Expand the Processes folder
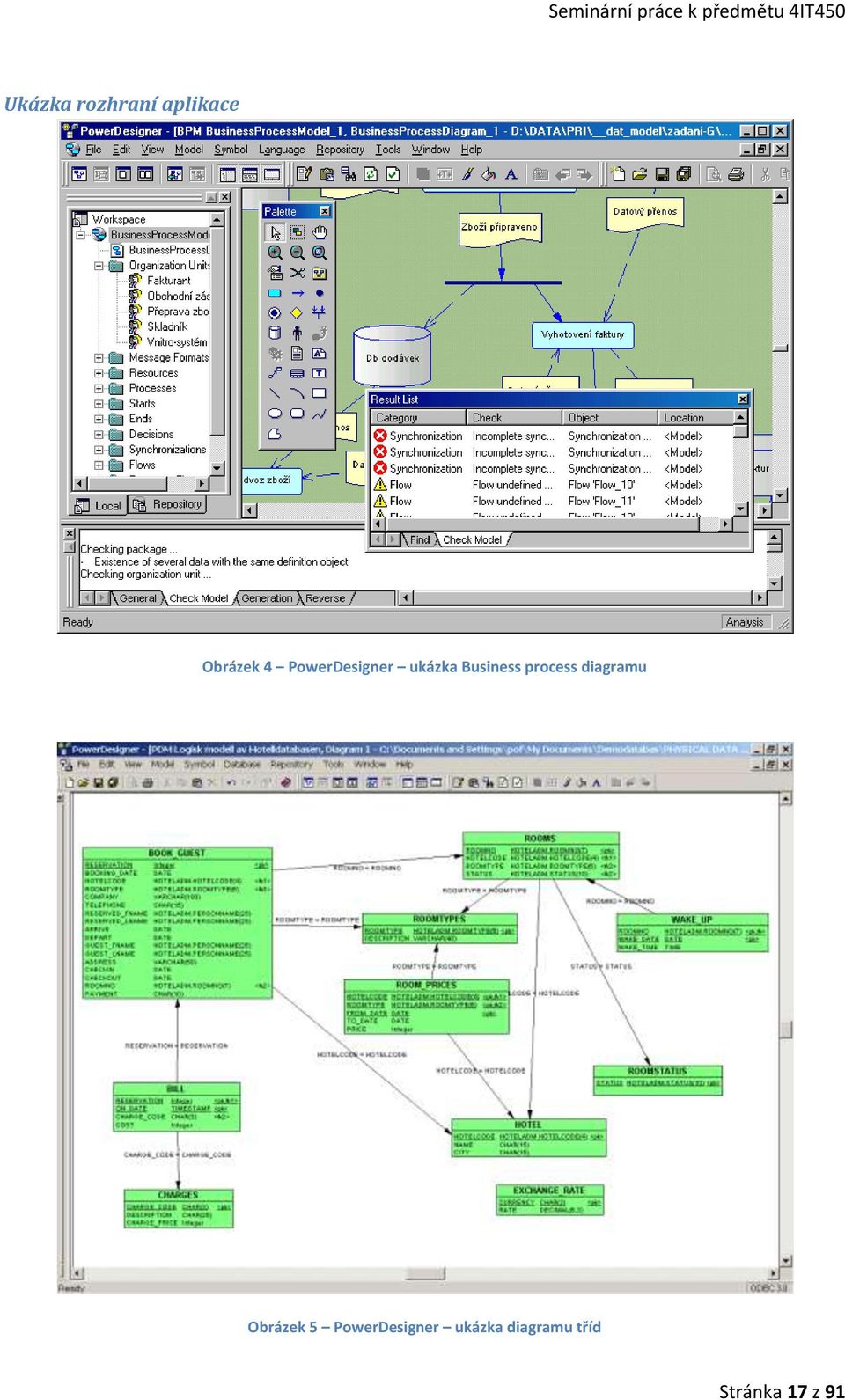Screen dimensions: 845x1400 coord(99,388)
